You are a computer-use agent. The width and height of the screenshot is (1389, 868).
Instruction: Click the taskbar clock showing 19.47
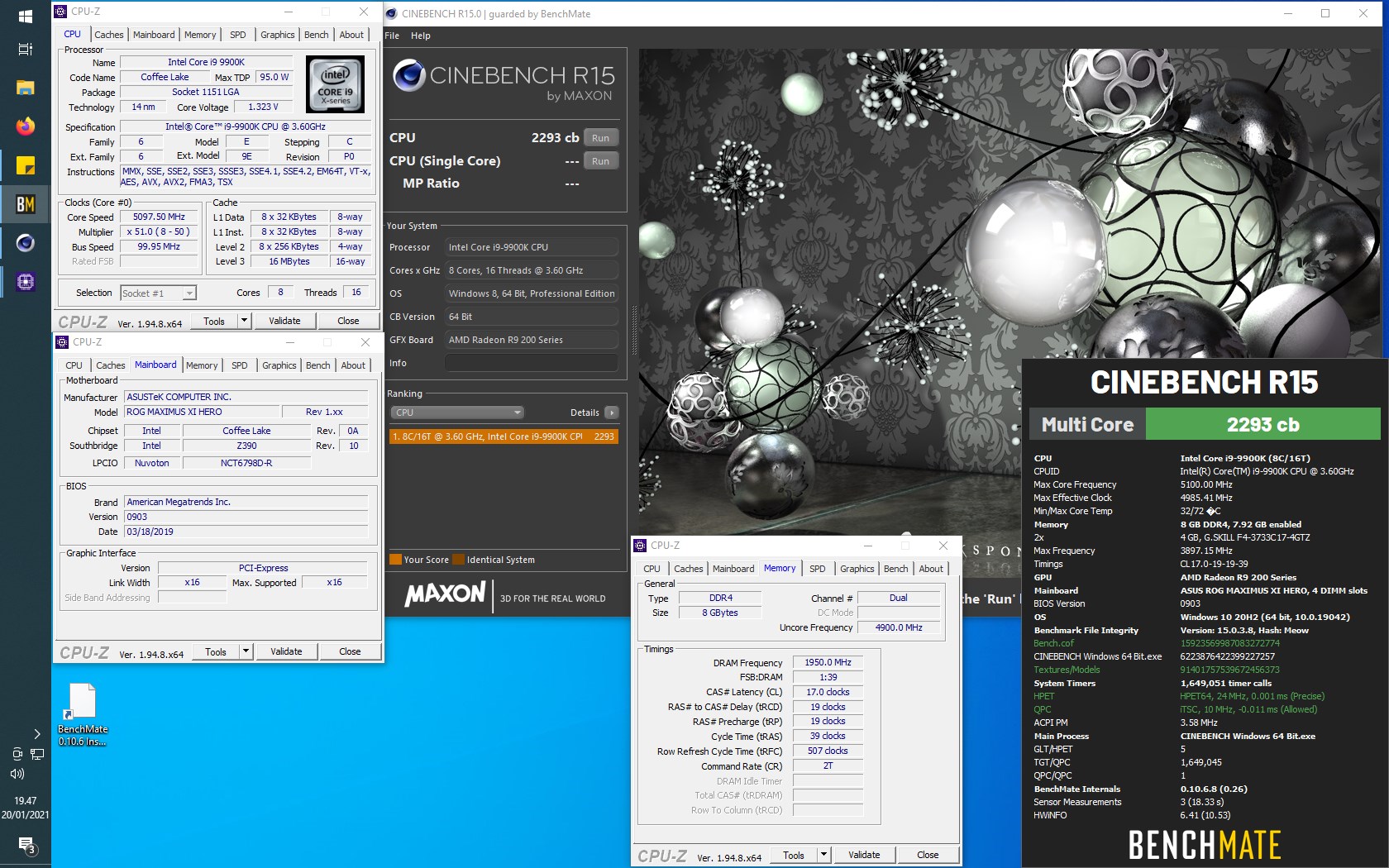[x=25, y=801]
